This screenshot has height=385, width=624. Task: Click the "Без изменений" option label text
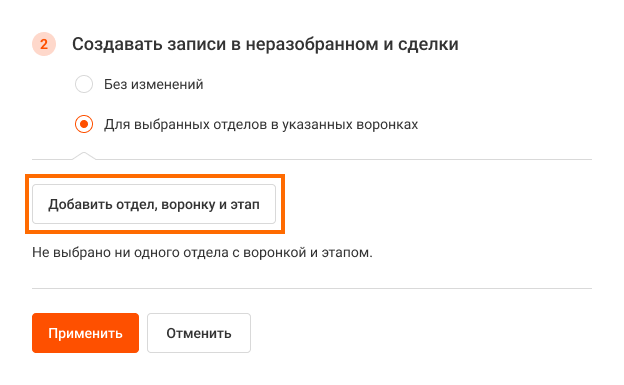tap(154, 84)
